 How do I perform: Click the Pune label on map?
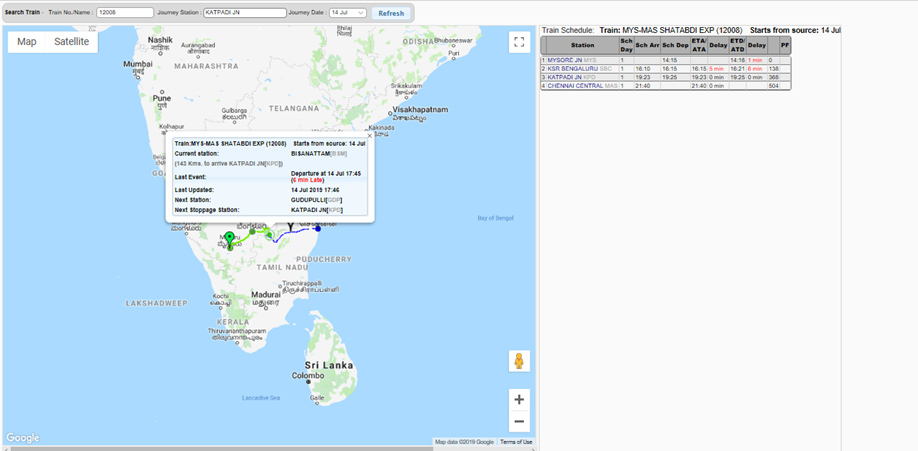[162, 98]
